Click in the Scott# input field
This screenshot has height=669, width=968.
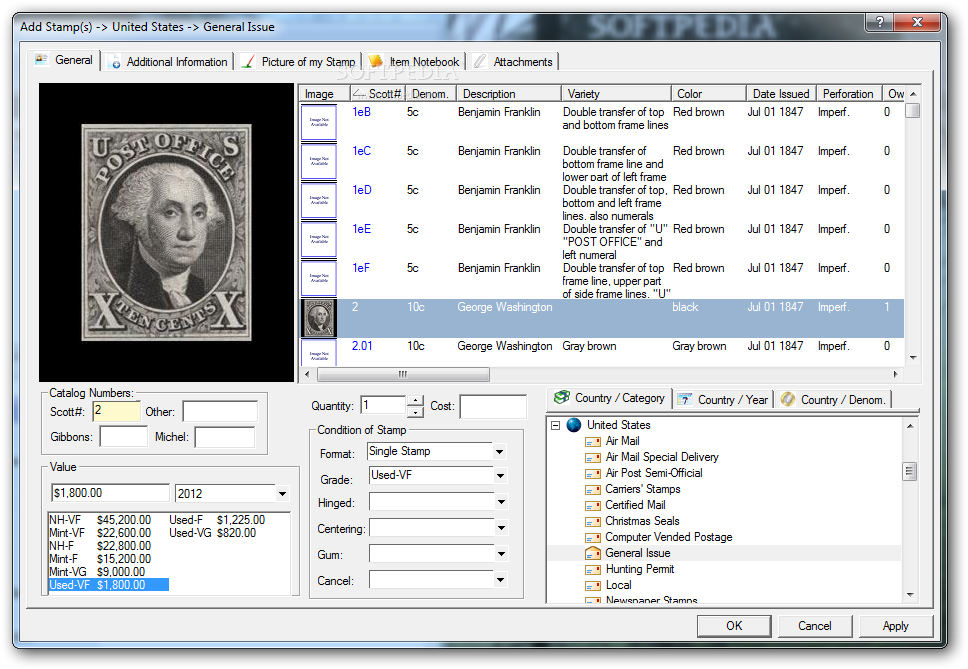pos(117,412)
